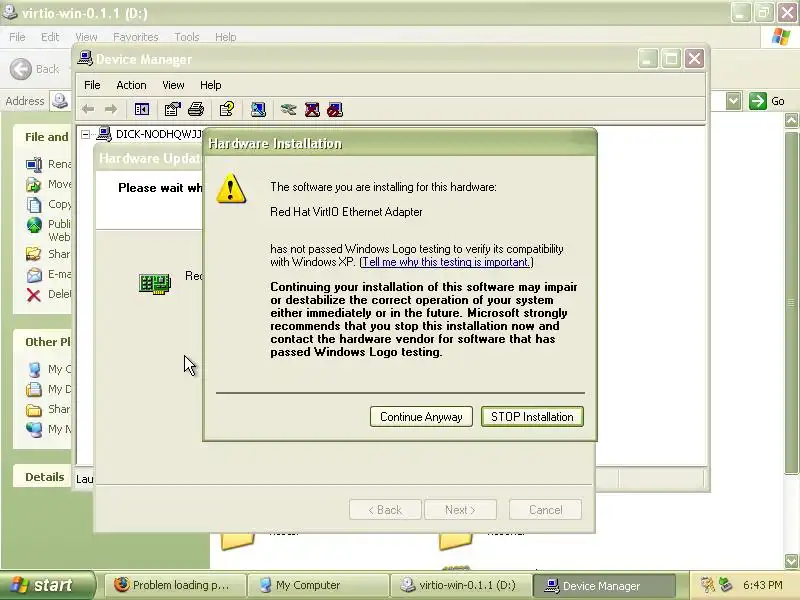The image size is (800, 600).
Task: Click the Device Manager toolbar Back arrow
Action: (x=88, y=109)
